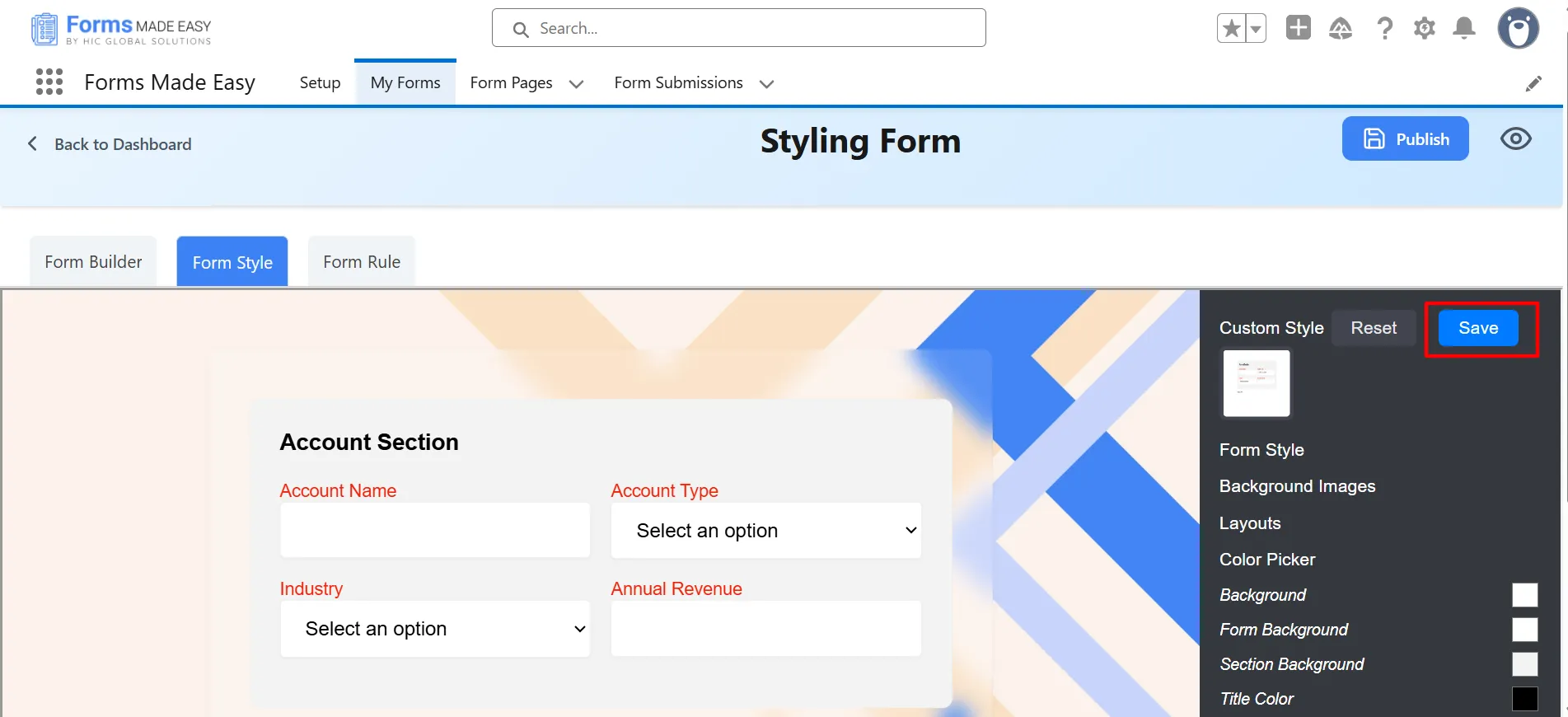Open the user profile avatar
The image size is (1568, 717).
(1518, 29)
